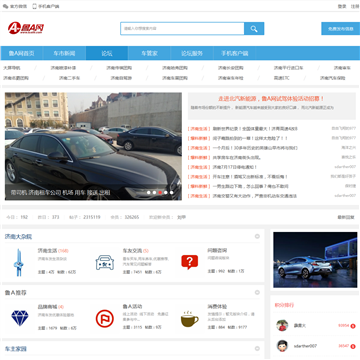
Task: Go to the 鲁A网首页 tab
Action: [21, 53]
